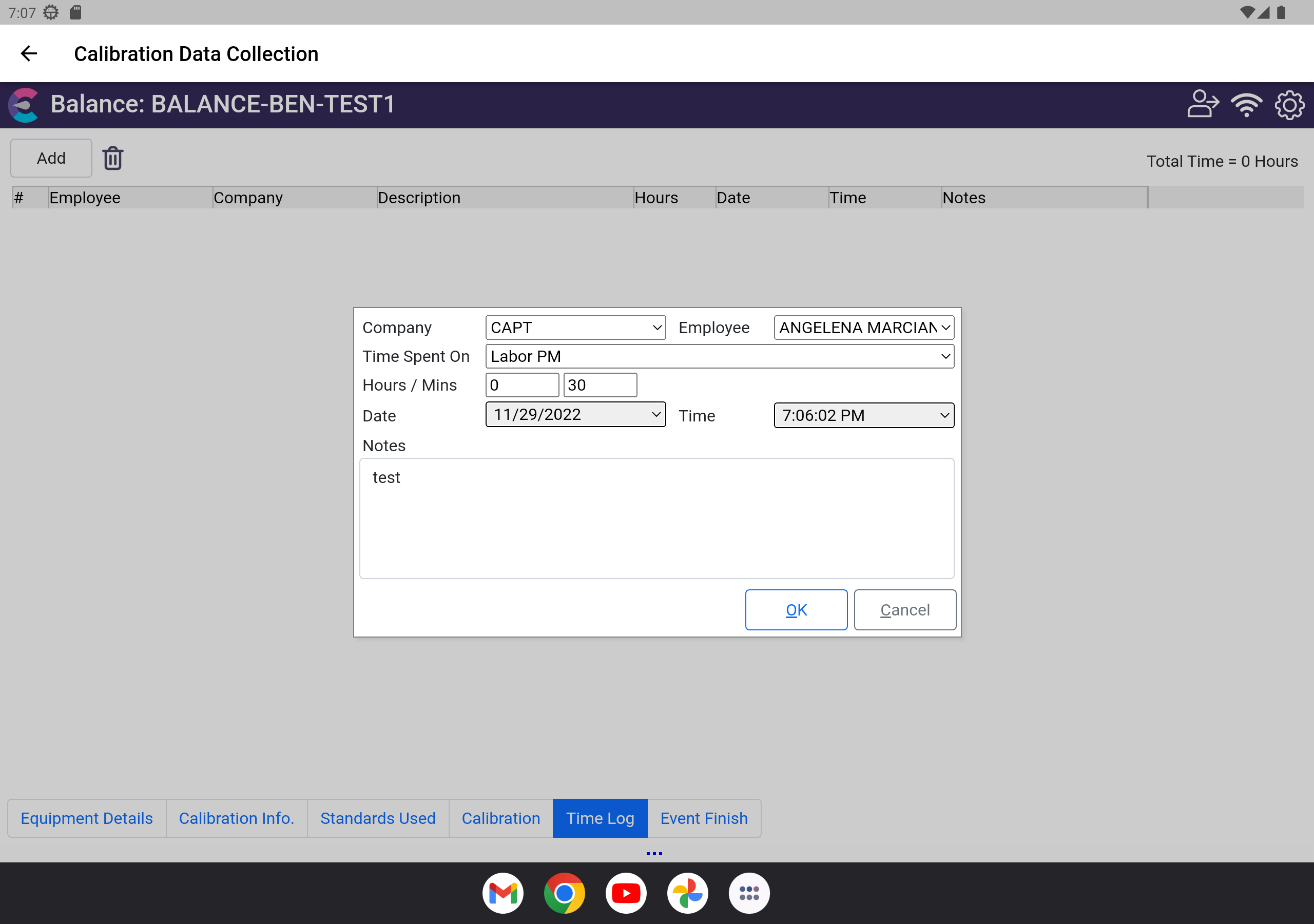Open the Time Spent On dropdown
This screenshot has height=924, width=1314.
click(x=720, y=356)
